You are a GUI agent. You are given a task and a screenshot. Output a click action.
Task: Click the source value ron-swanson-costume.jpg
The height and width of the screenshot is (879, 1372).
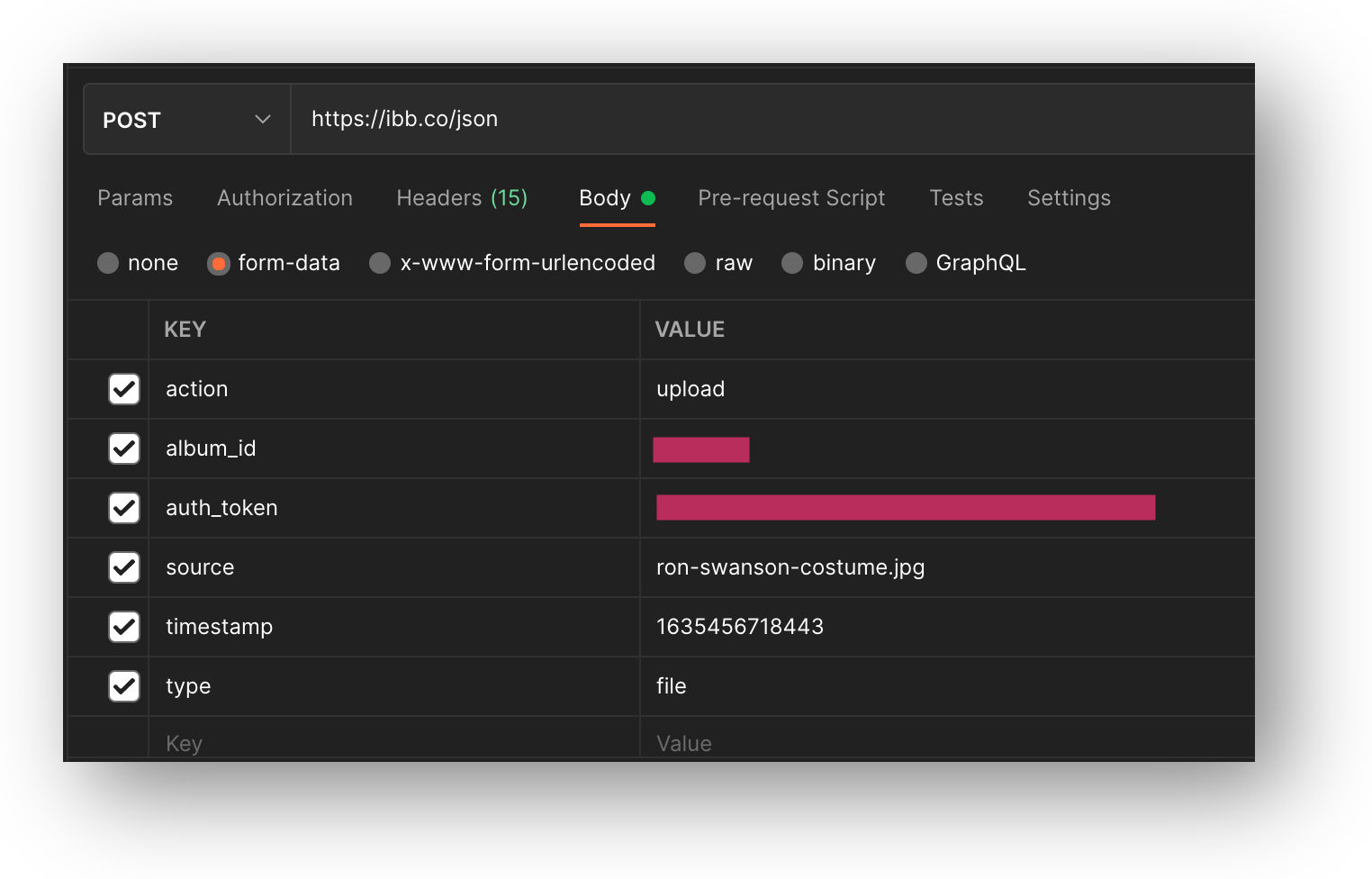click(790, 567)
